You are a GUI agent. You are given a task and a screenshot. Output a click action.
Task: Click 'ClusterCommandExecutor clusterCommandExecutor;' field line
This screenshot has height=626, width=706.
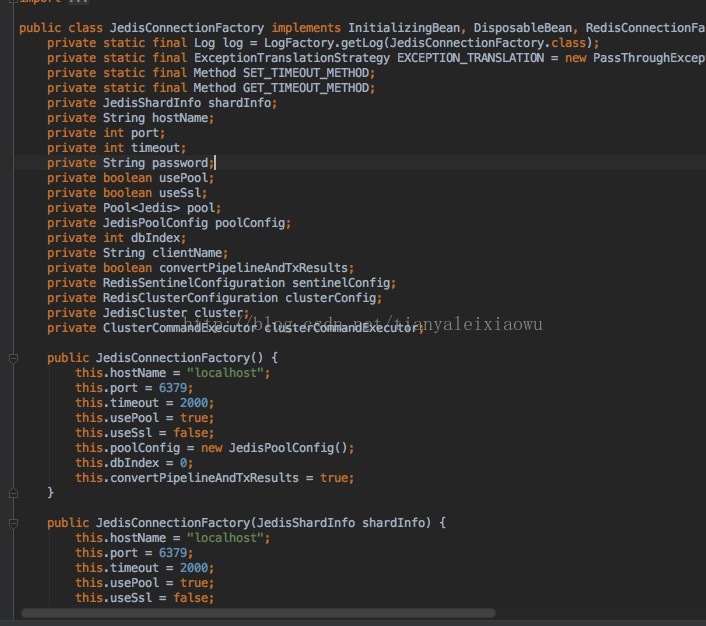pos(263,328)
